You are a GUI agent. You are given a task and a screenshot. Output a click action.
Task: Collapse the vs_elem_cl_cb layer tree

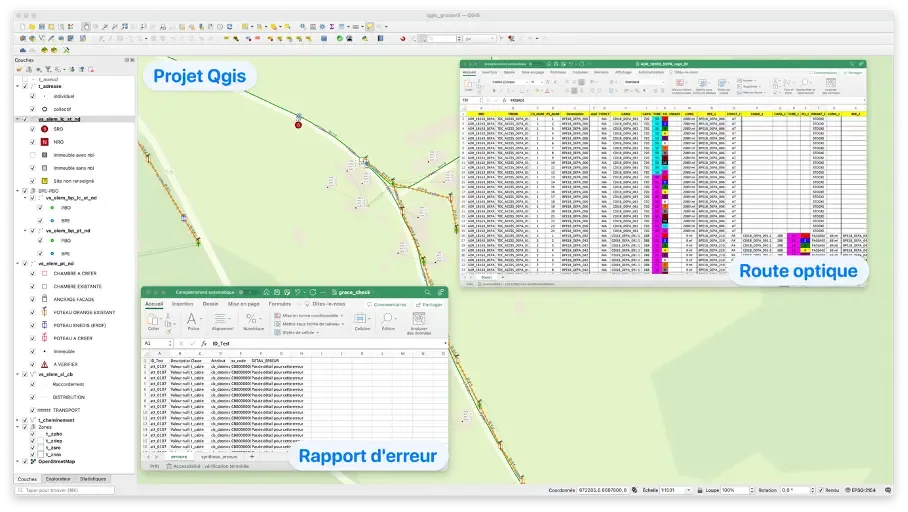point(18,374)
